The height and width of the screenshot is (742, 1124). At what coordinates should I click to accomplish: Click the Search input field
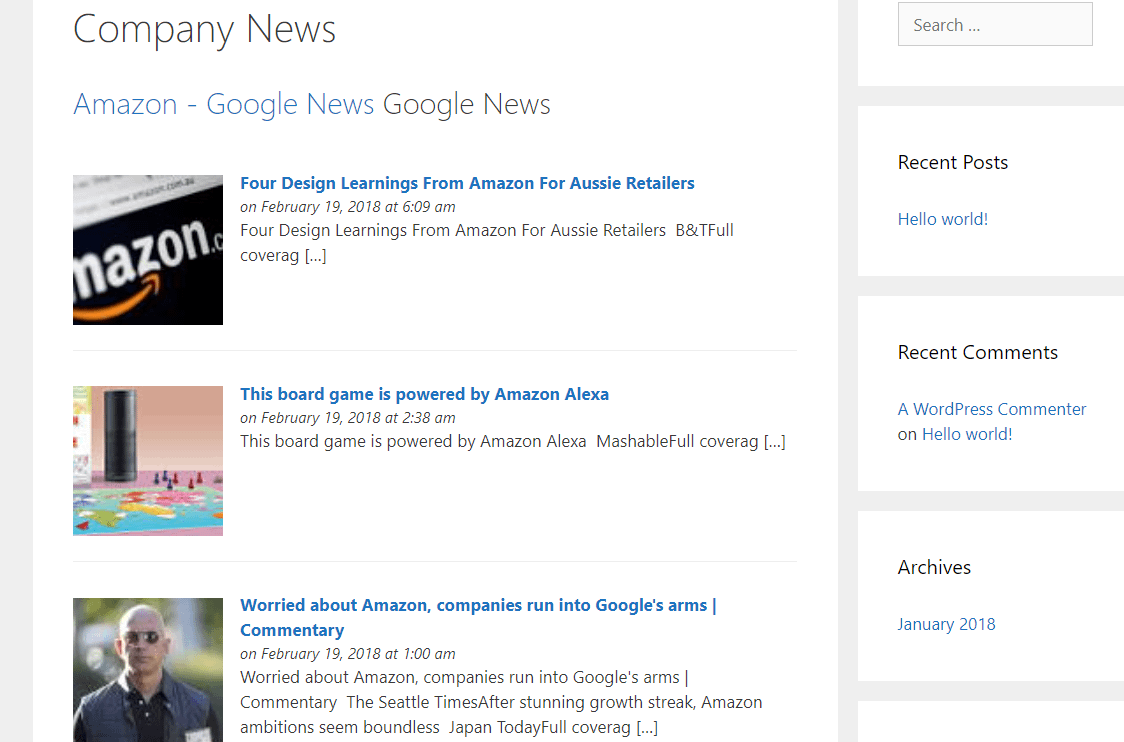click(x=994, y=25)
